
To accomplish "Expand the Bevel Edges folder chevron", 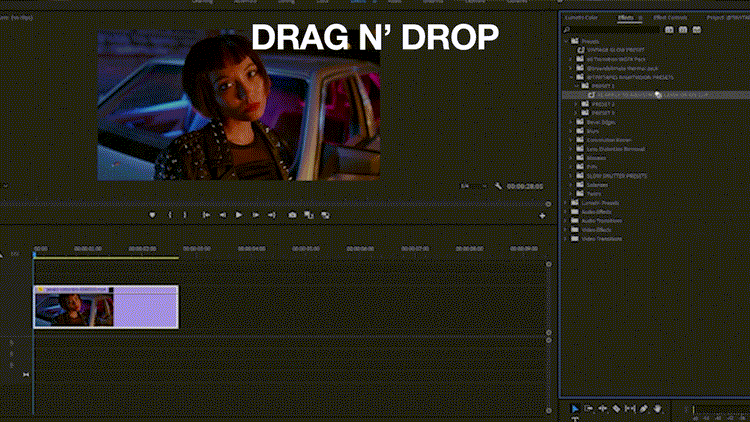I will pos(571,122).
